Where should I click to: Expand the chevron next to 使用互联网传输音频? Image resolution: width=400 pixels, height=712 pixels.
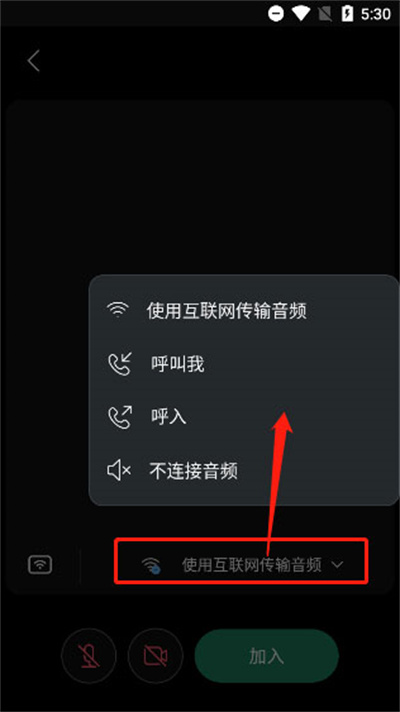point(337,565)
